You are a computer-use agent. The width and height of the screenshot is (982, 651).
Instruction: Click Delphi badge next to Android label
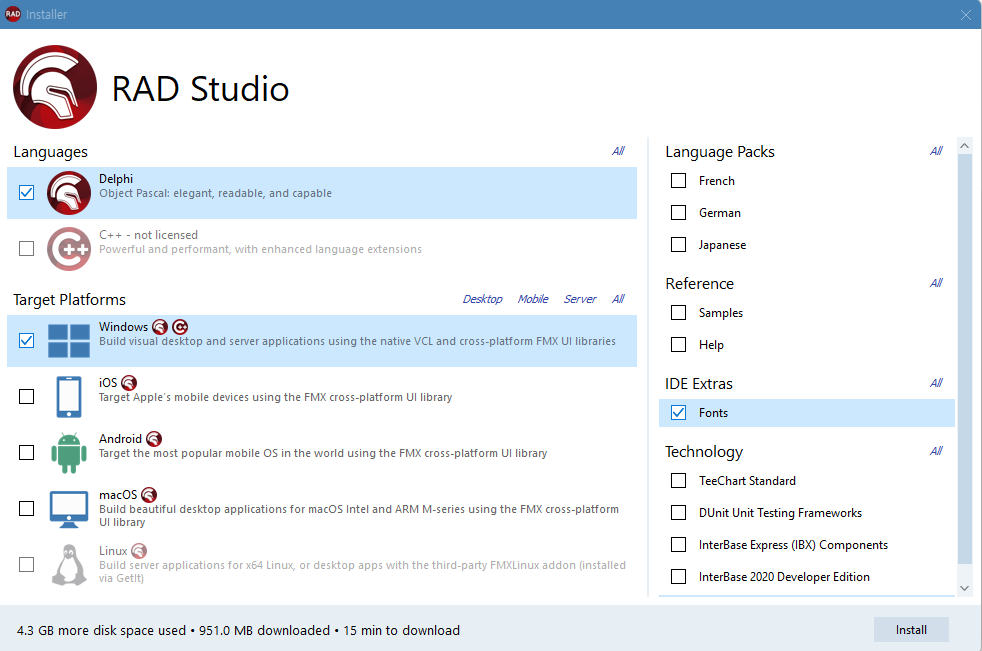coord(154,439)
